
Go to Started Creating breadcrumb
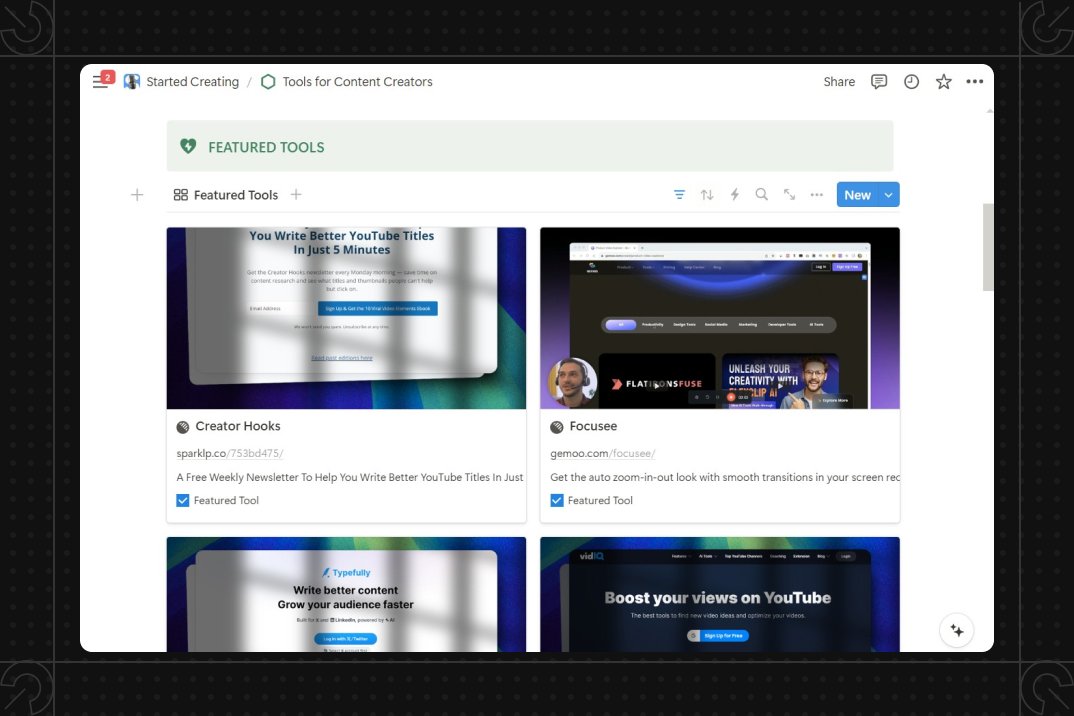pyautogui.click(x=192, y=82)
